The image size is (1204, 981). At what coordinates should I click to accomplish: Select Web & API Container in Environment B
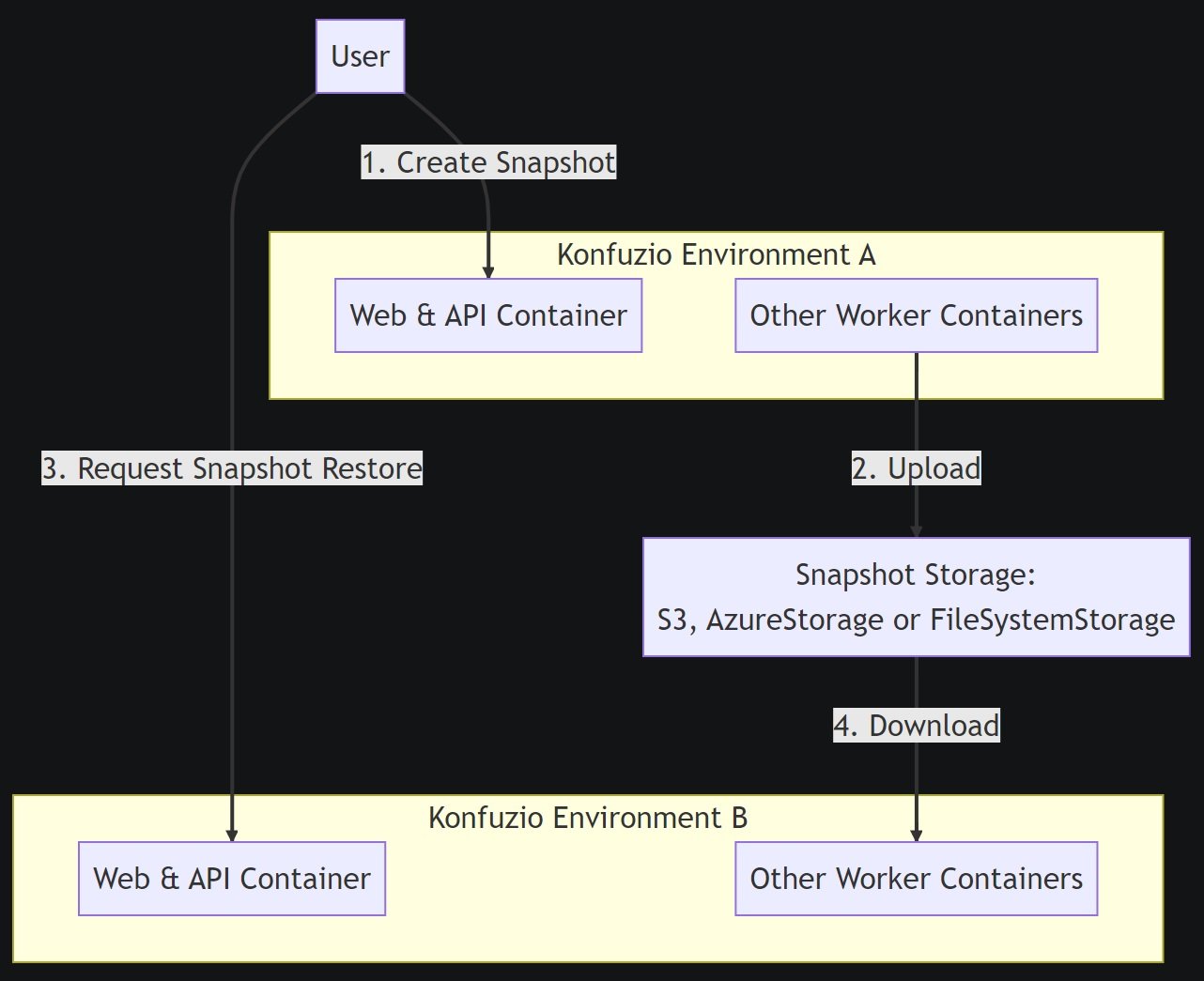232,879
